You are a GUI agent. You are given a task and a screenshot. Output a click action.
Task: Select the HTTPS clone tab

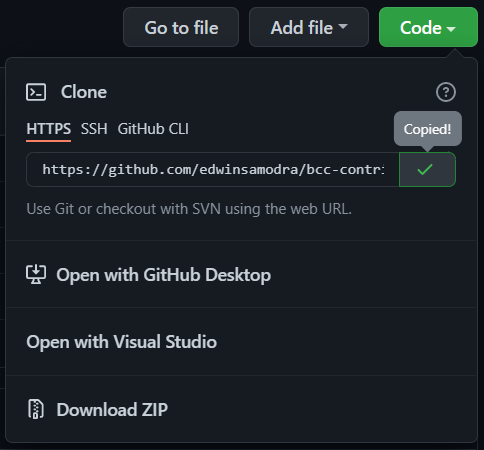49,129
